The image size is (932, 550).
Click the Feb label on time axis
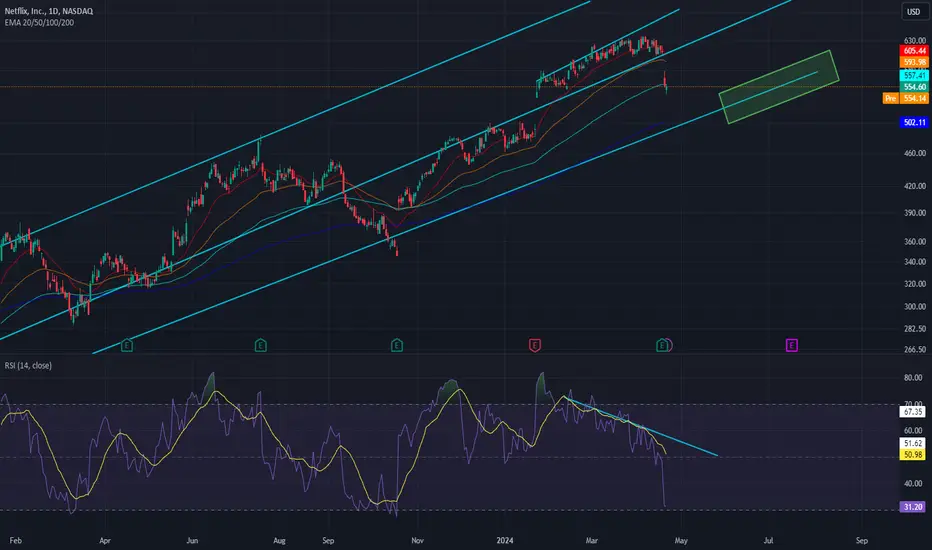(15, 540)
